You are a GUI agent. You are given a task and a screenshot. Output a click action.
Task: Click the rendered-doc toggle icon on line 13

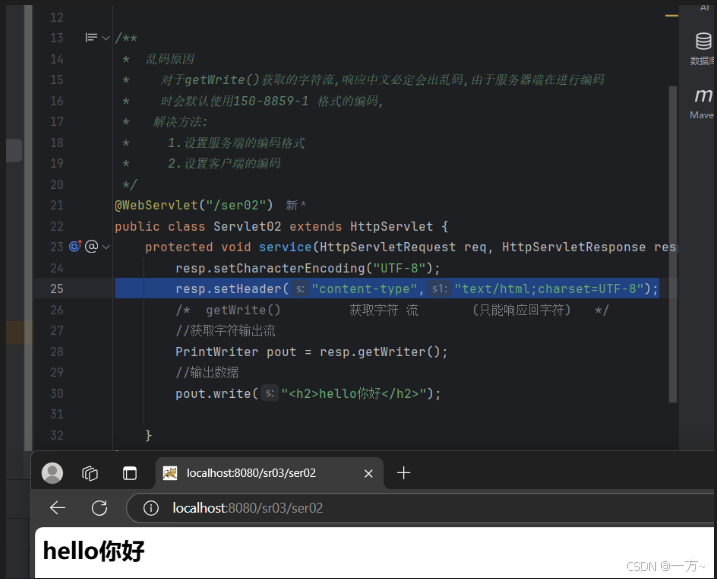click(x=91, y=38)
